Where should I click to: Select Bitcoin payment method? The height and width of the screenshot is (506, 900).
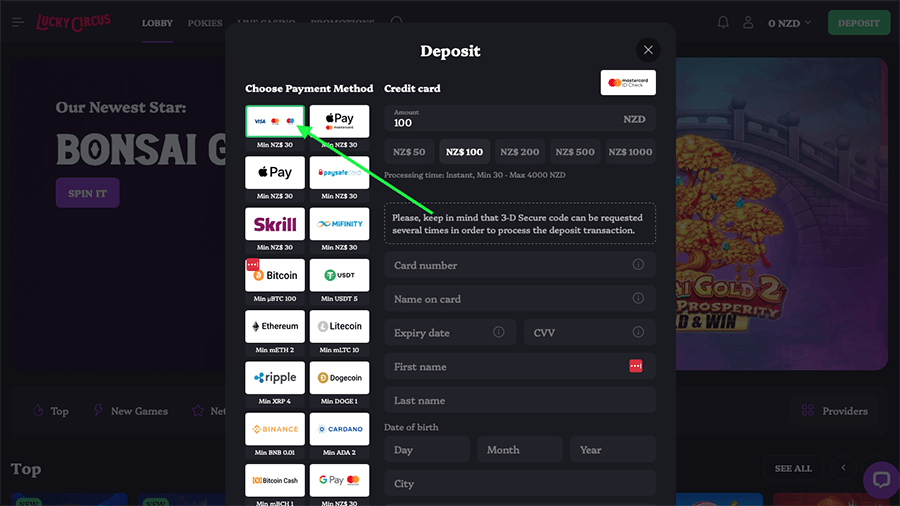[x=275, y=275]
